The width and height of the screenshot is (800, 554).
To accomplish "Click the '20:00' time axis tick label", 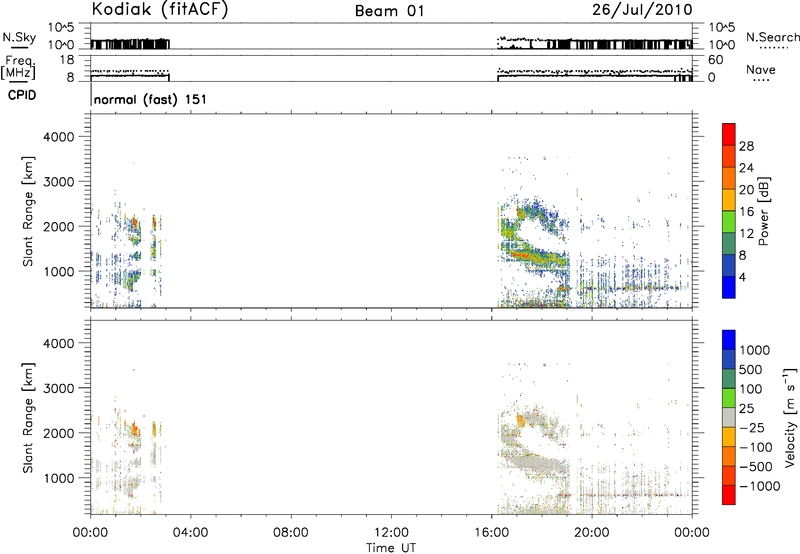I will click(591, 533).
